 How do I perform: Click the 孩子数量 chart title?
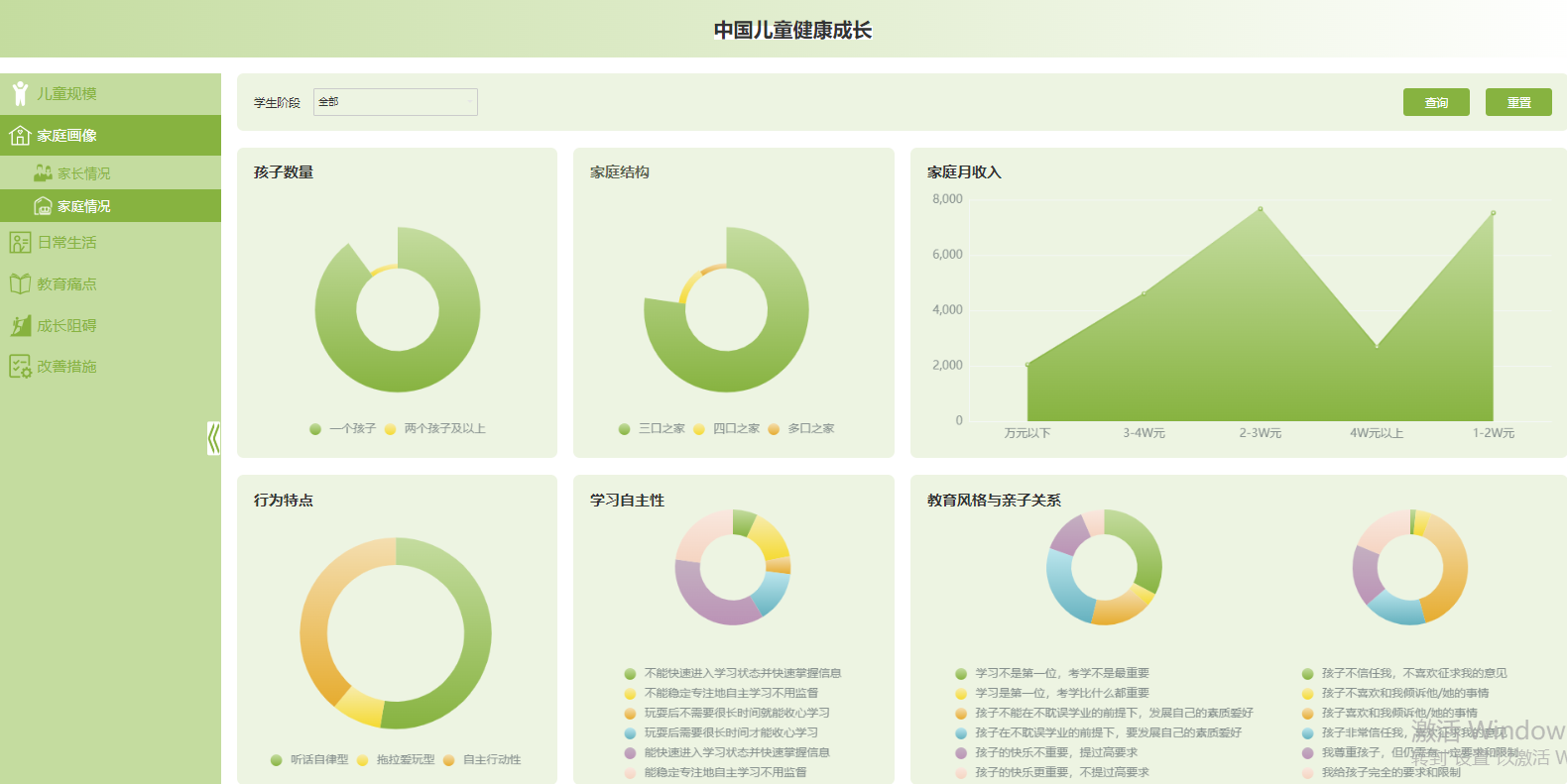pyautogui.click(x=284, y=171)
